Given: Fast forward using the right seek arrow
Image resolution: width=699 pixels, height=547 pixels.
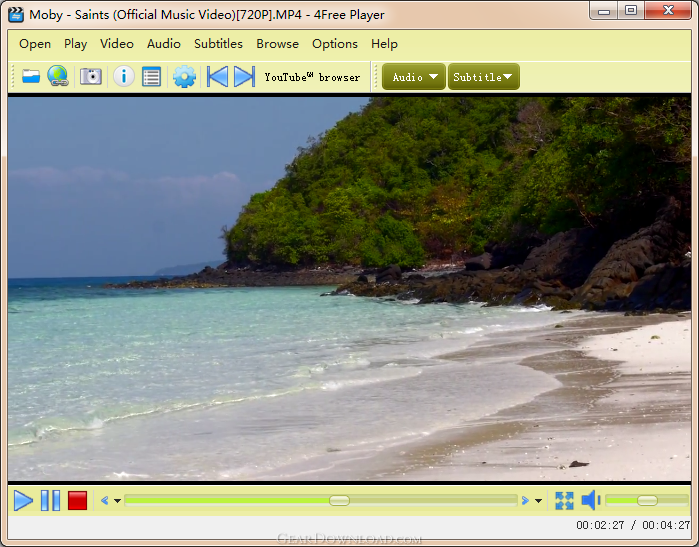Looking at the screenshot, I should 525,501.
